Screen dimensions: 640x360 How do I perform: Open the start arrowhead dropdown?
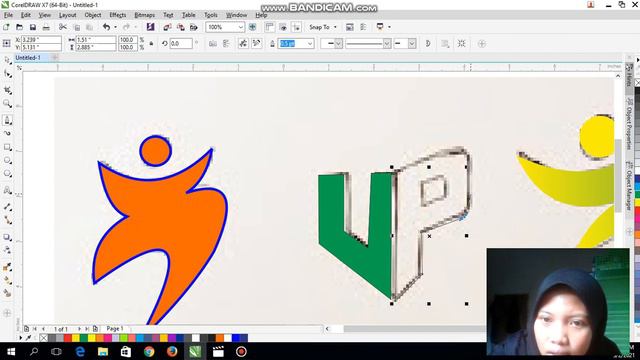click(338, 43)
